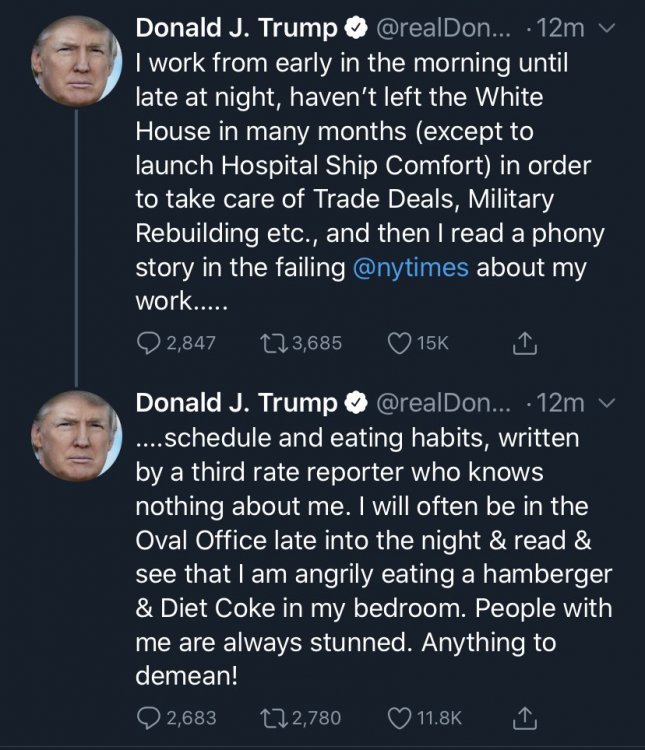
Task: Open Donald J. Trump name on first tweet
Action: click(236, 28)
